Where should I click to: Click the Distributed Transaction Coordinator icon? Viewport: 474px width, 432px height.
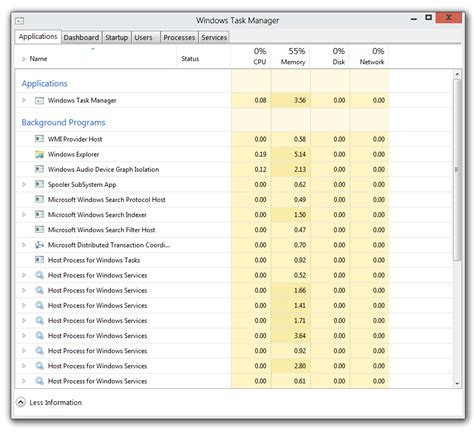point(39,245)
